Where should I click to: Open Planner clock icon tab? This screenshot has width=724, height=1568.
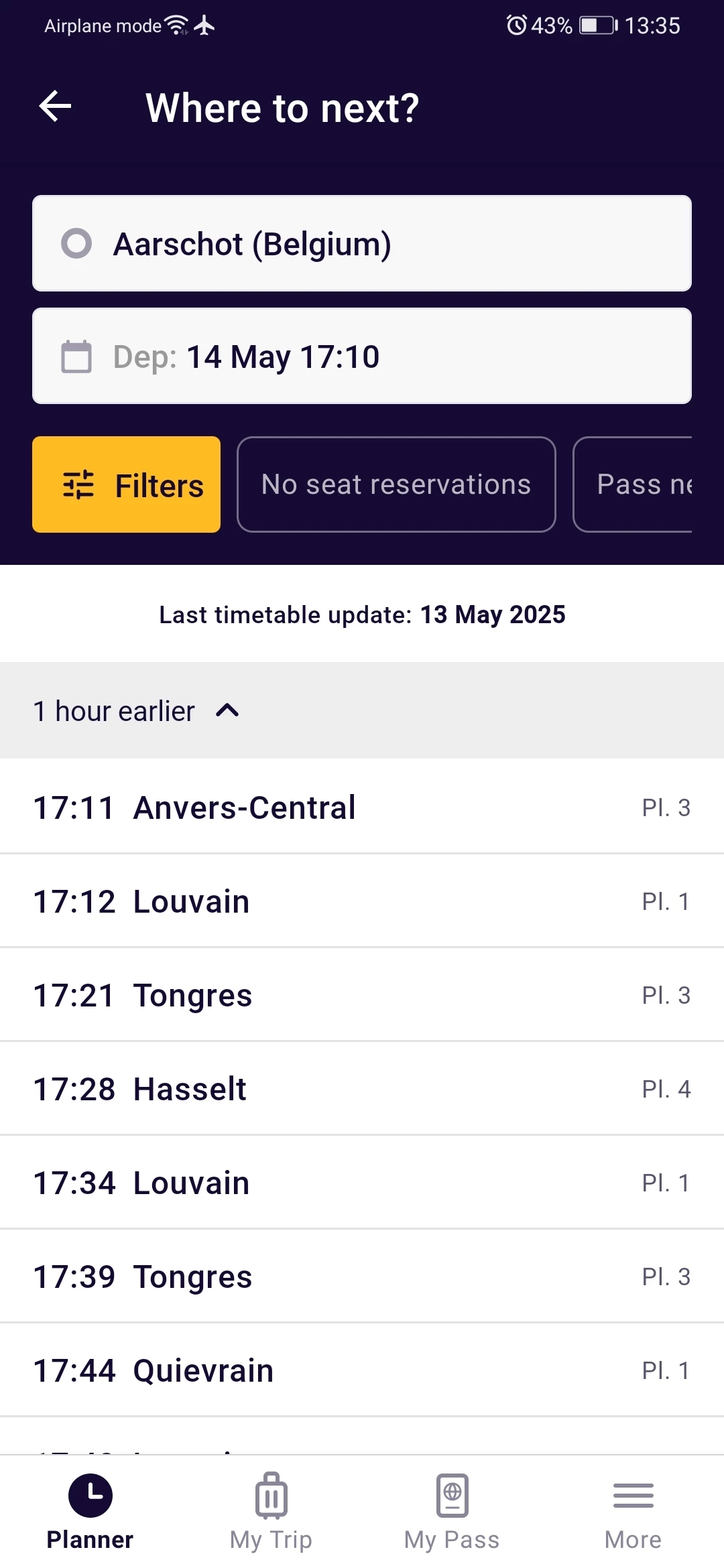pos(90,1496)
